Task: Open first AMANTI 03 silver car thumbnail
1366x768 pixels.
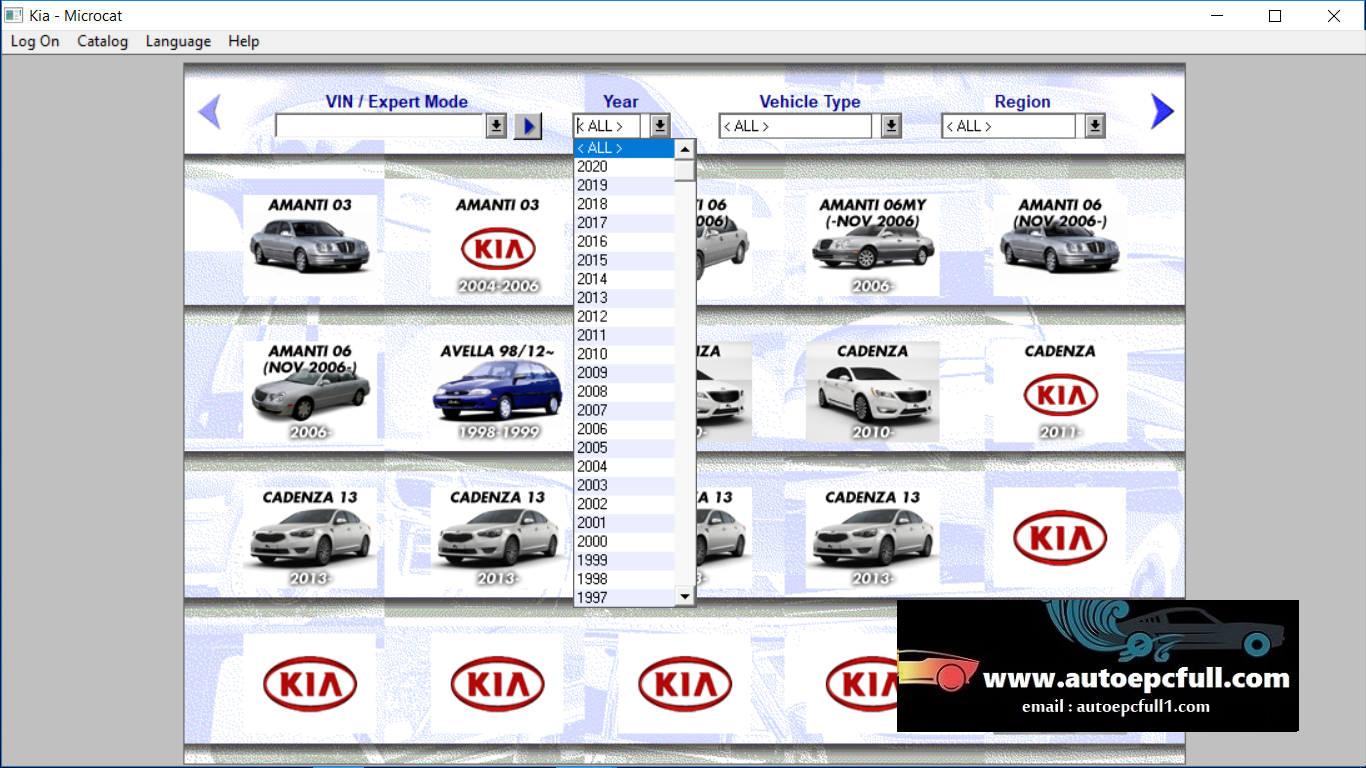Action: tap(310, 245)
